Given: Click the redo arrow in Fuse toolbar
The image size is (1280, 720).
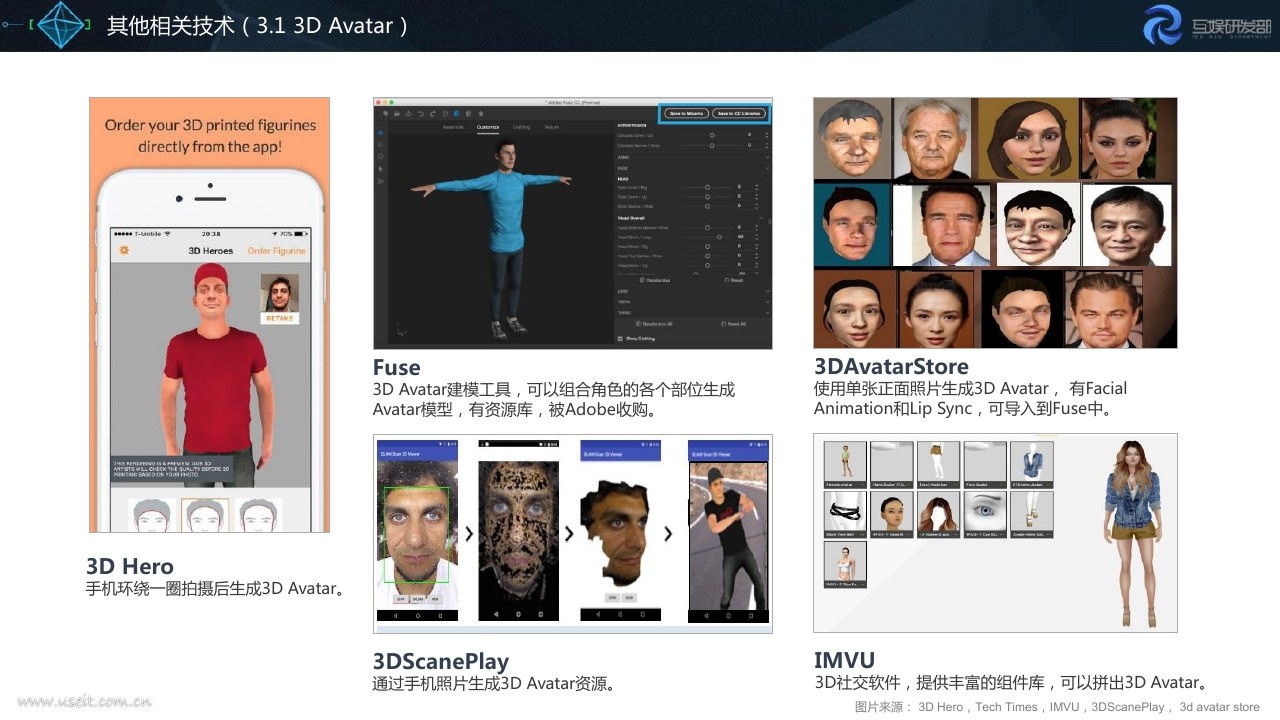Looking at the screenshot, I should tap(432, 113).
